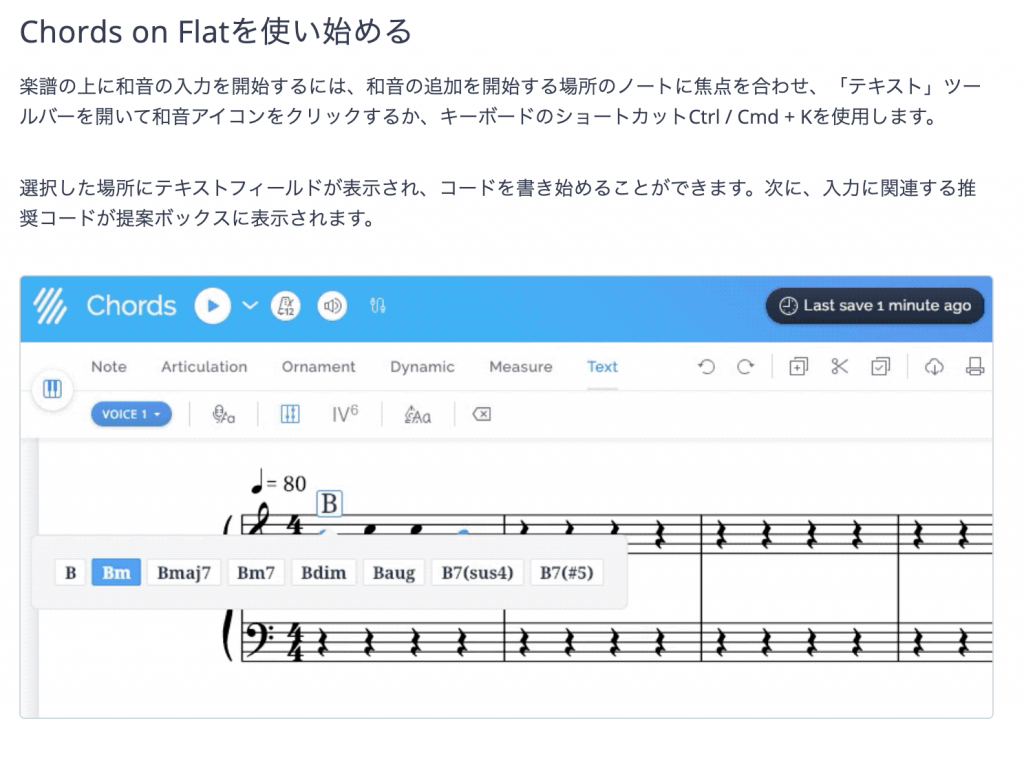This screenshot has height=763, width=1024.
Task: Click the speaker volume icon
Action: coord(332,306)
